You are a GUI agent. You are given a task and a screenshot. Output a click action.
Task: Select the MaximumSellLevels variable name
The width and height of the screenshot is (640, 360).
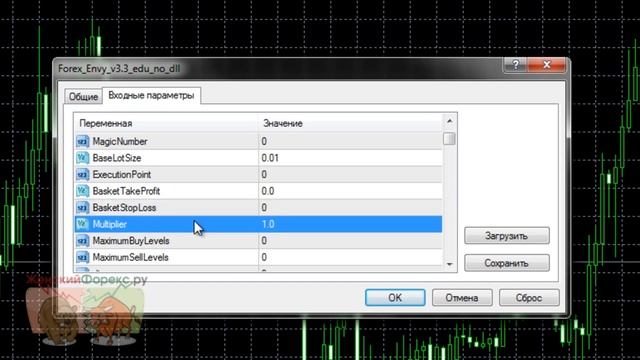click(130, 258)
